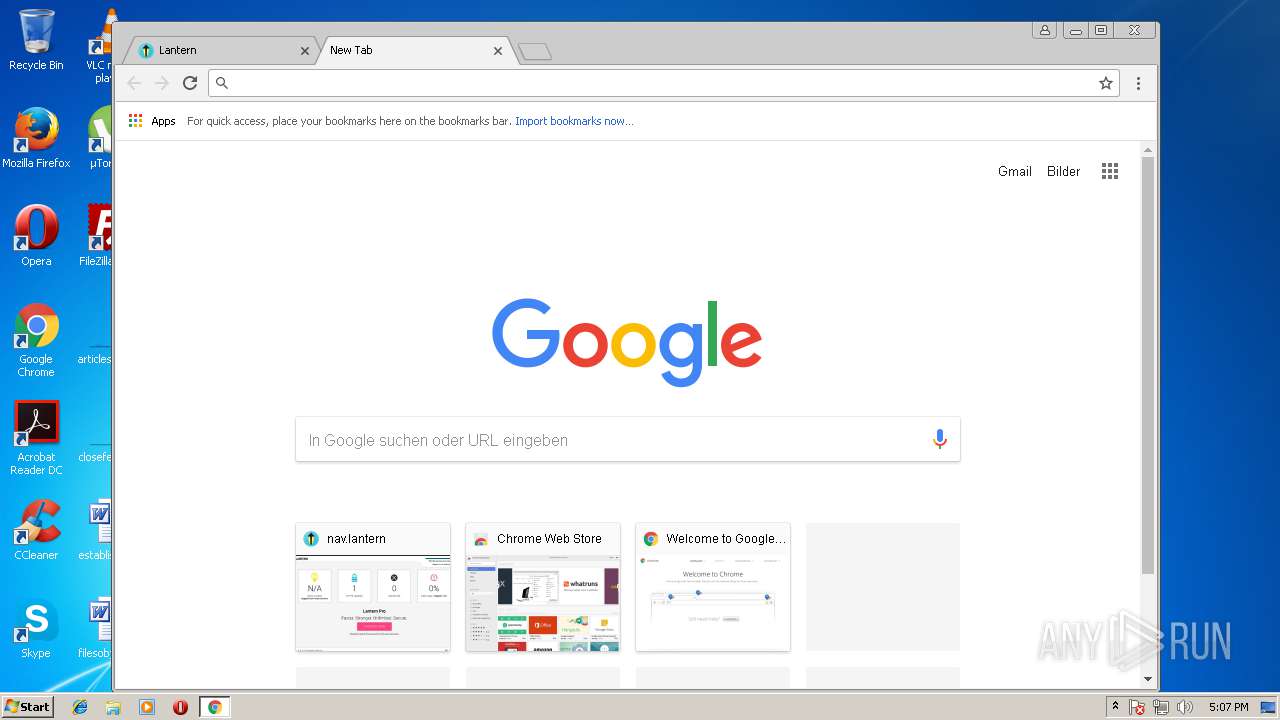Screen dimensions: 1280x720
Task: Click the page scrollbar down arrow
Action: 1148,679
